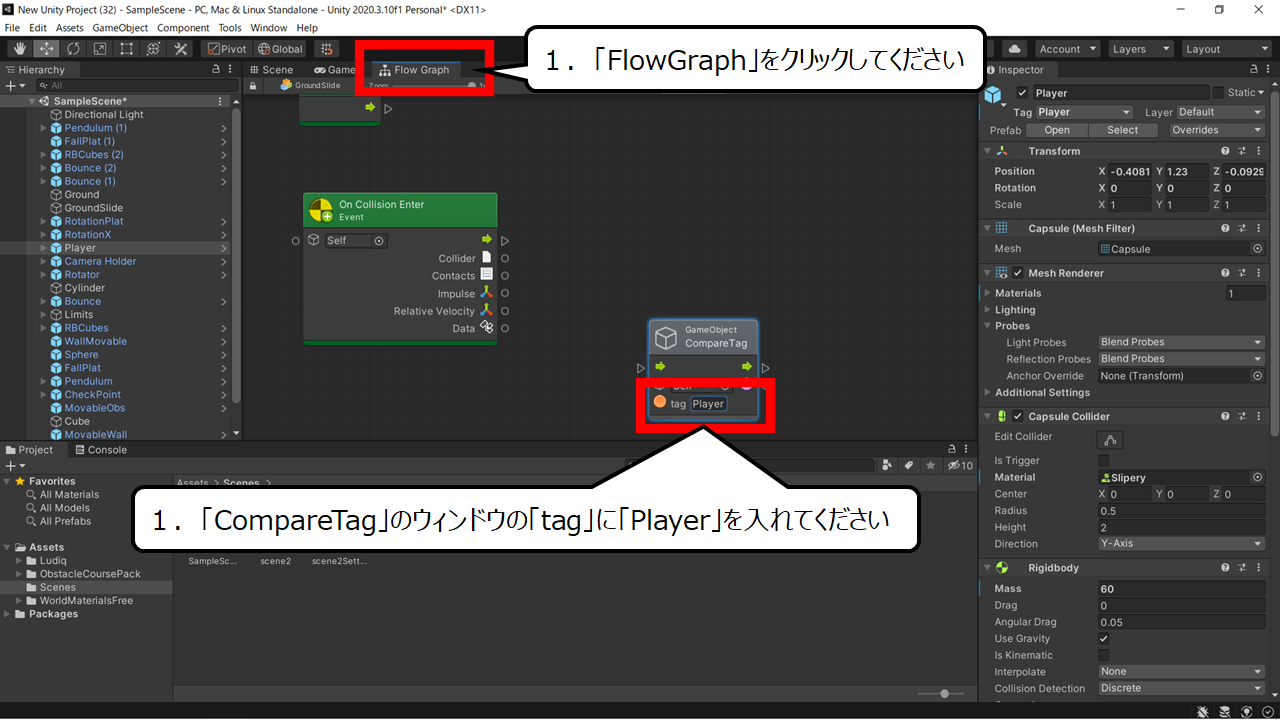Screen dimensions: 1280x720
Task: Adjust Project panel icon size slider
Action: (946, 693)
